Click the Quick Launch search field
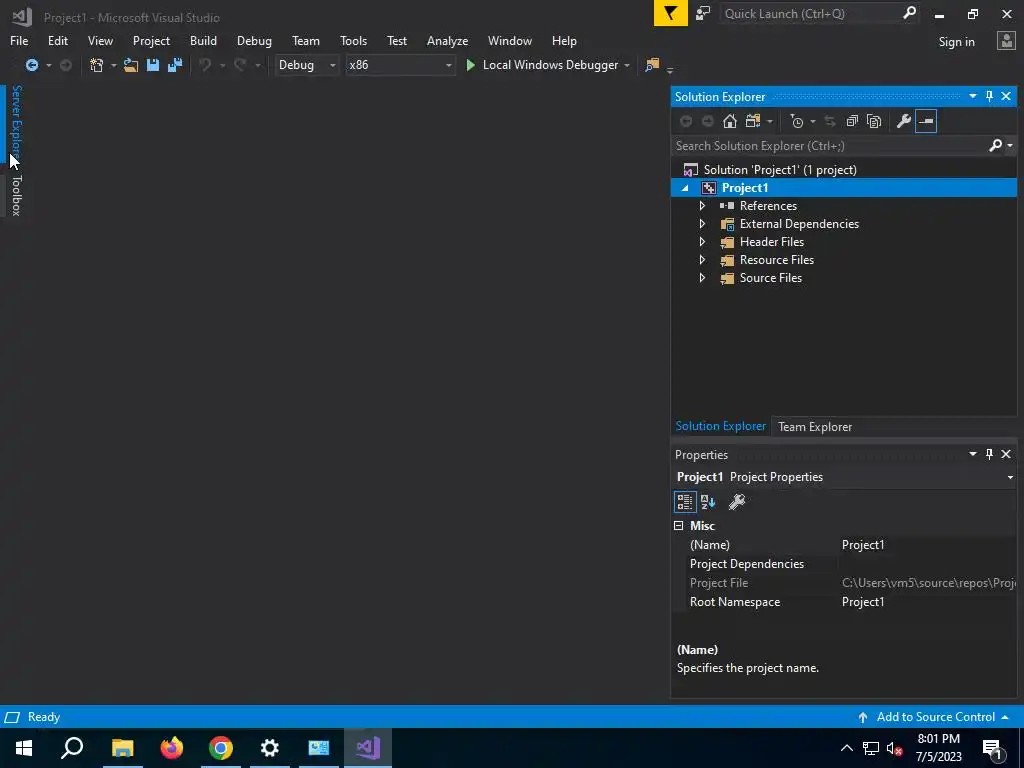 (810, 13)
